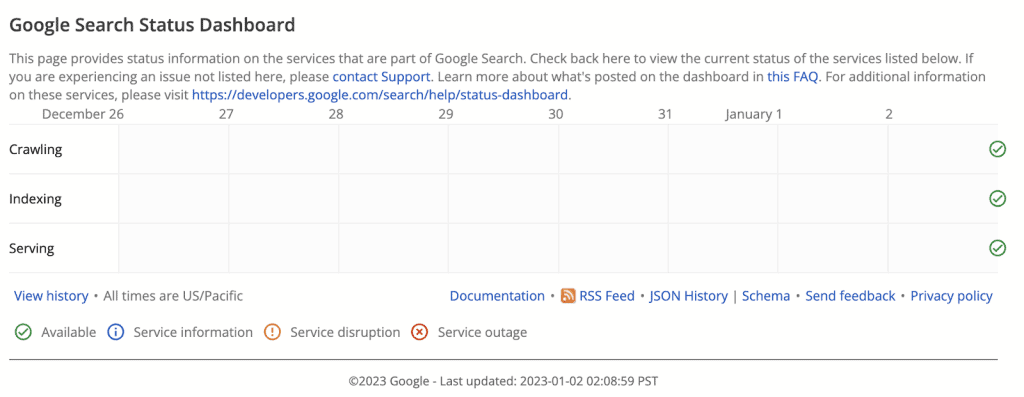Click the orange RSS feed icon

coord(568,296)
